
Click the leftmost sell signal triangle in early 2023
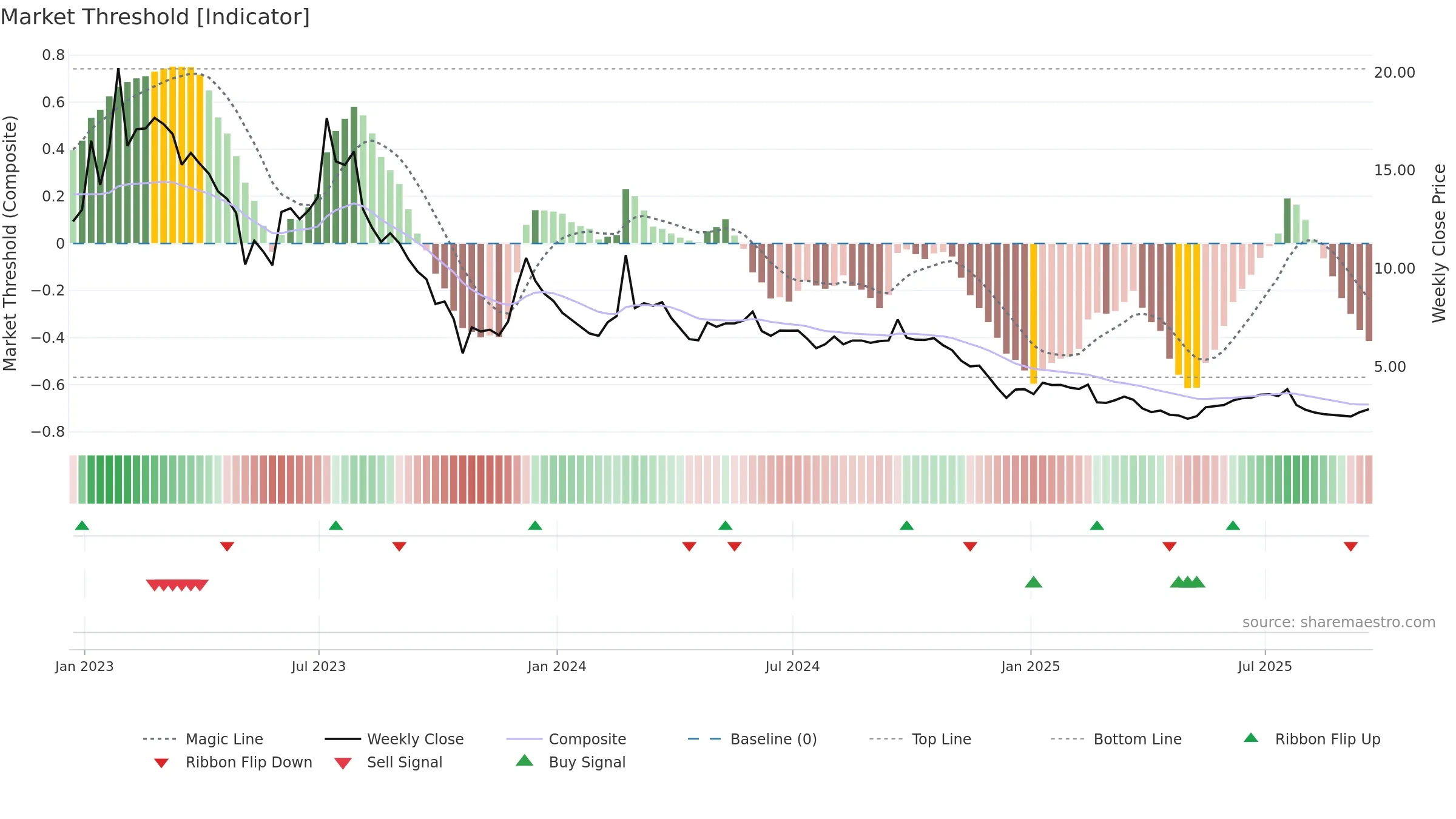[x=154, y=585]
